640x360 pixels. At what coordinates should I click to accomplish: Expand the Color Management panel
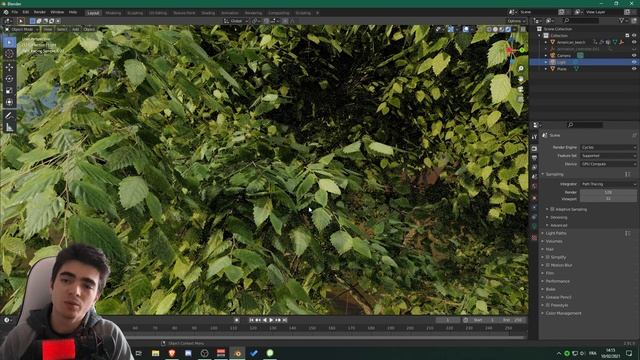(x=563, y=313)
